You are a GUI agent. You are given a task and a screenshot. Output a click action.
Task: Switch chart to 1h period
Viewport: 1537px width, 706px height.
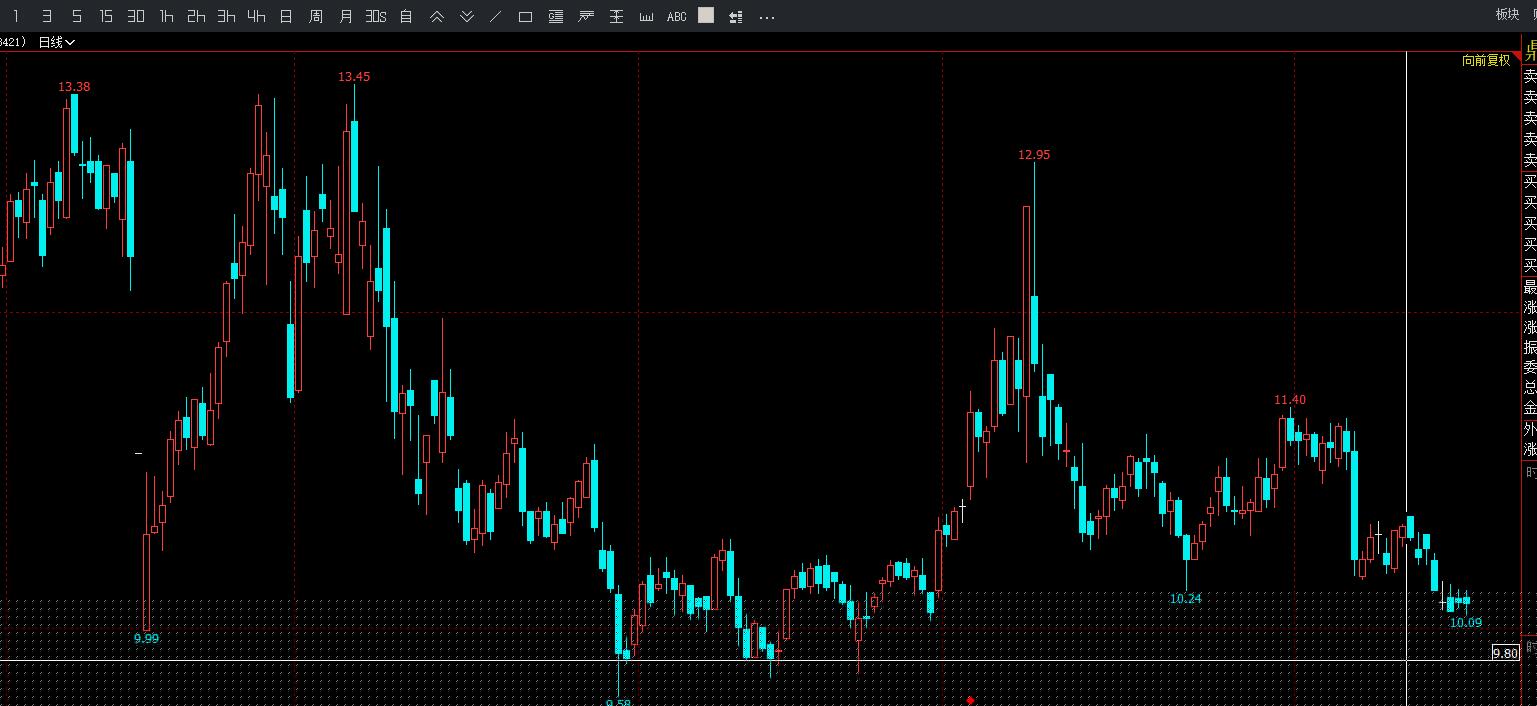pyautogui.click(x=166, y=16)
